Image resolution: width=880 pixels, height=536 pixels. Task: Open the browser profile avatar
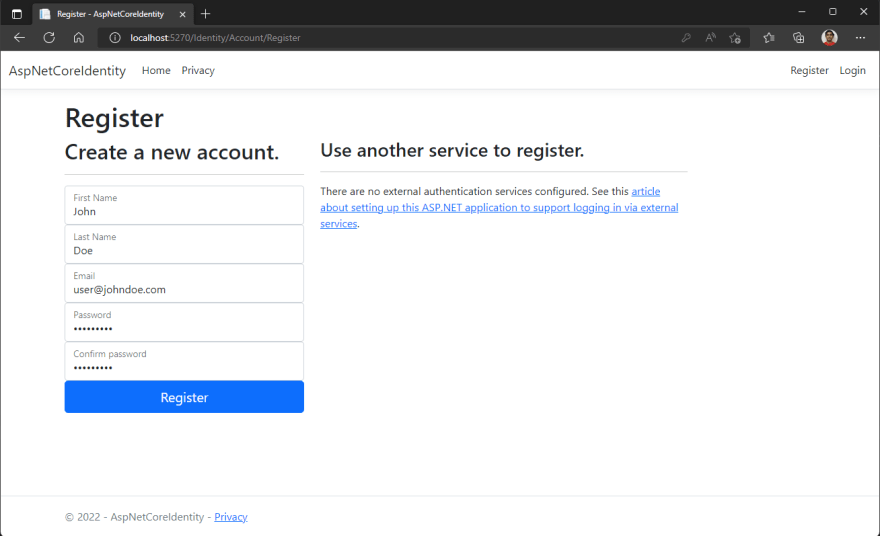pyautogui.click(x=829, y=38)
